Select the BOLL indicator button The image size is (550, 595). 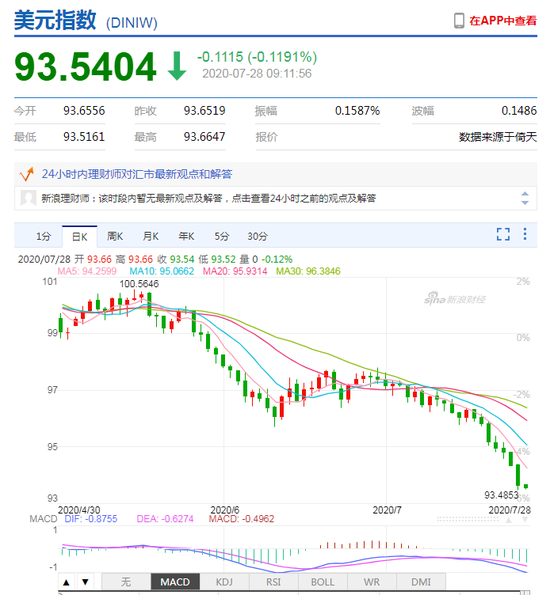(323, 582)
